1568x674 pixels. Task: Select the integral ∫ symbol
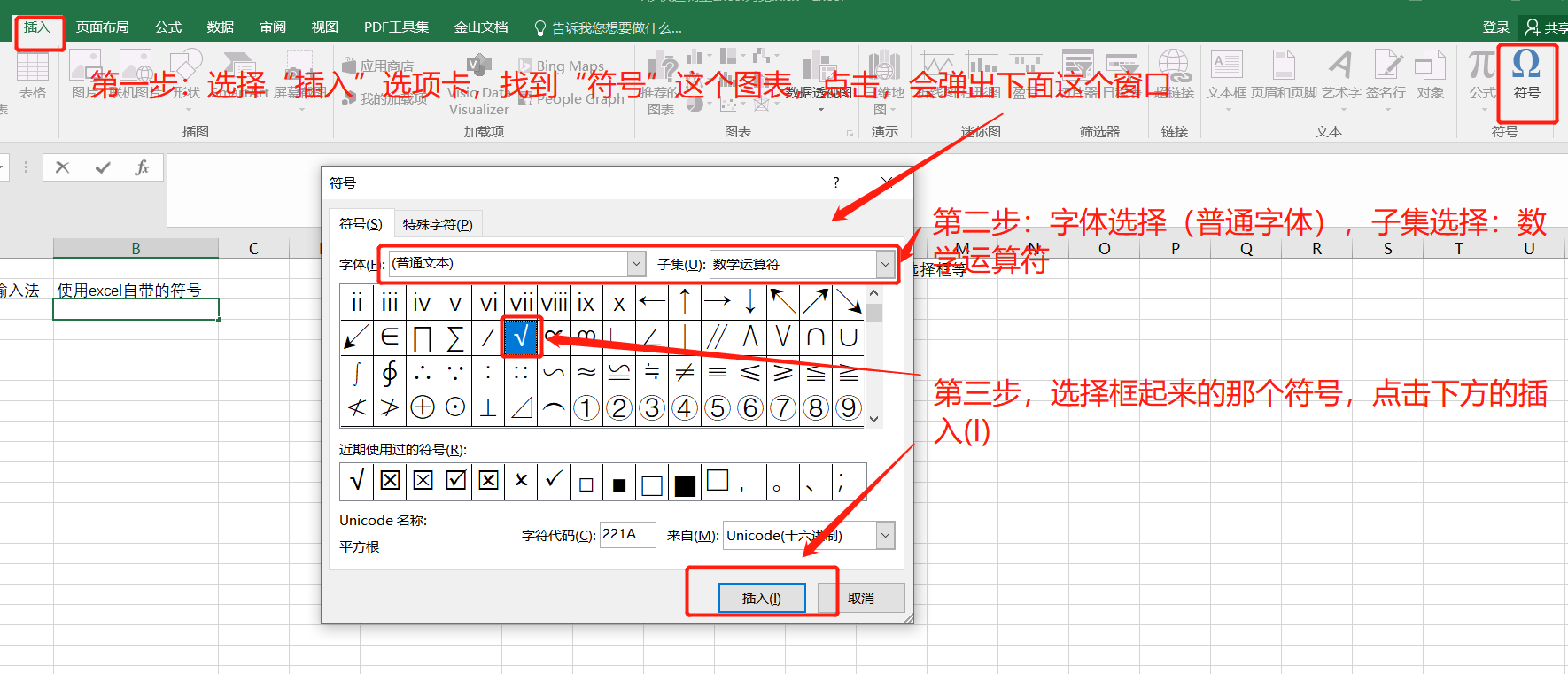357,372
